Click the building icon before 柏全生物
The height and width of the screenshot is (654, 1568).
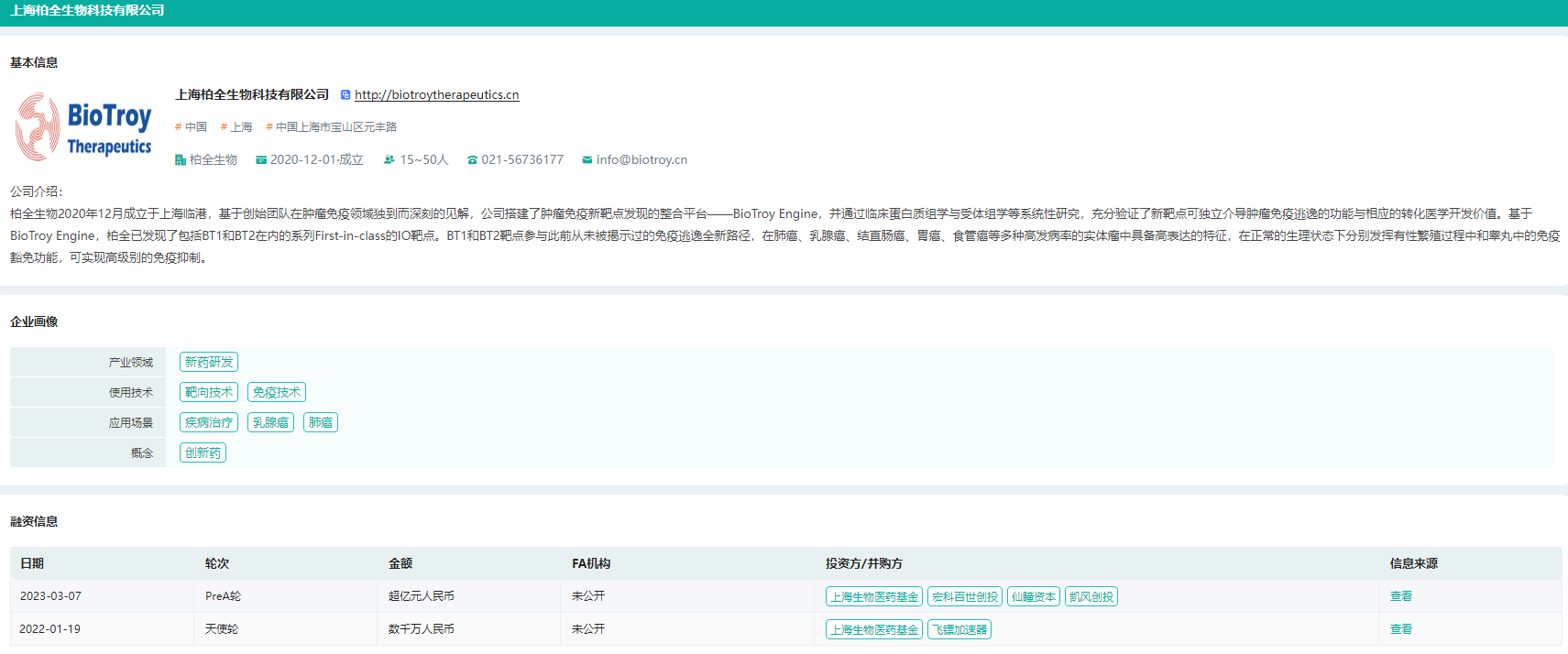pyautogui.click(x=181, y=160)
